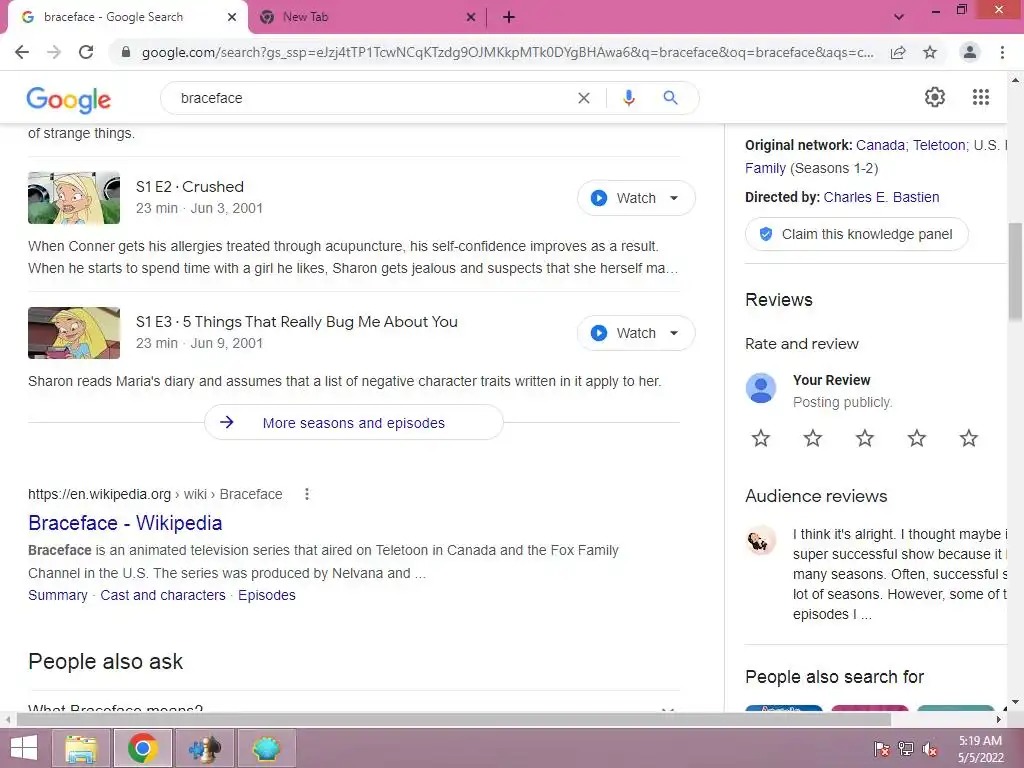Click Claim this knowledge panel
1024x768 pixels.
coord(856,234)
